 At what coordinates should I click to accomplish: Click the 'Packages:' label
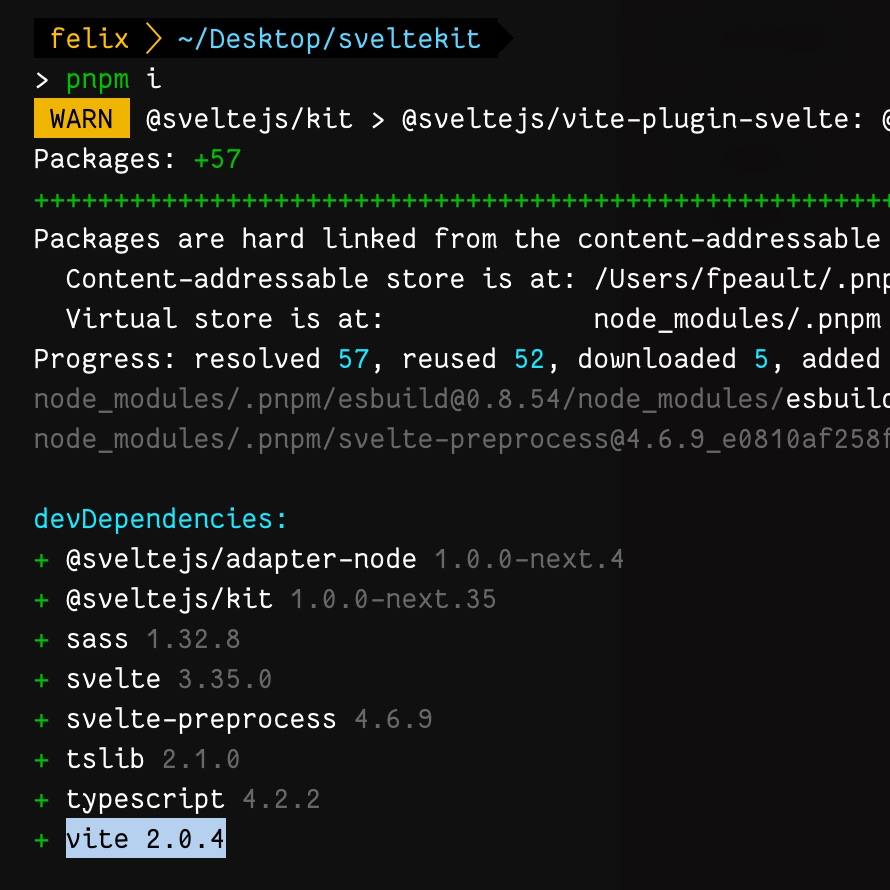tap(105, 159)
